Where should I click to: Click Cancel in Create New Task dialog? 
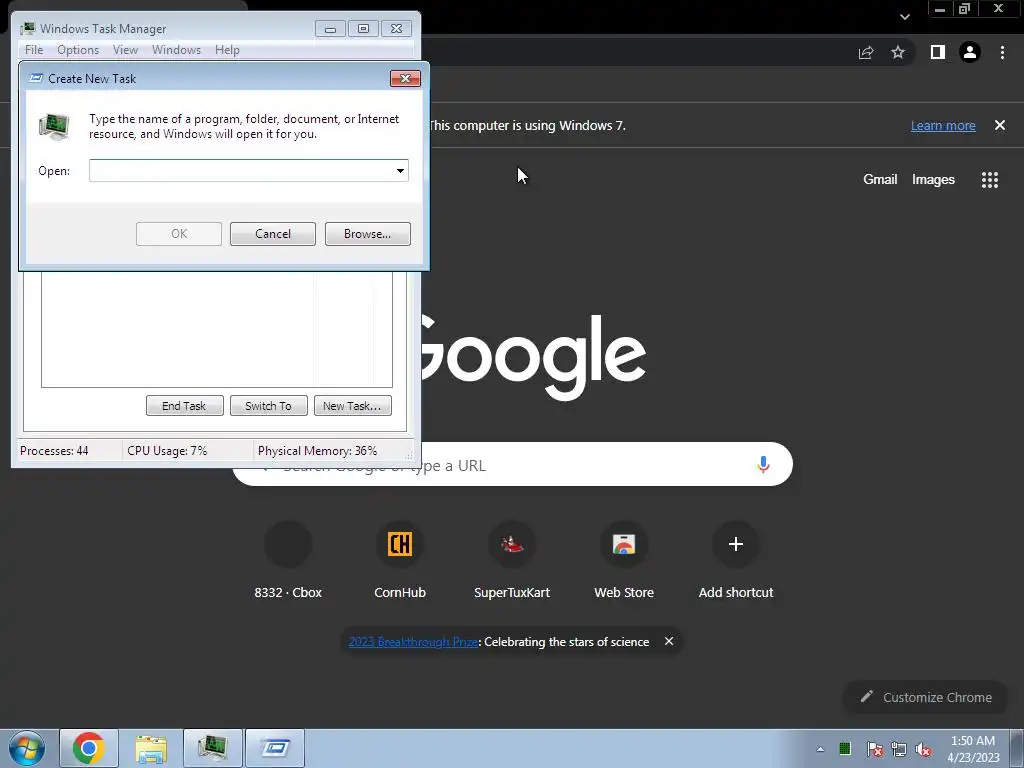click(272, 234)
